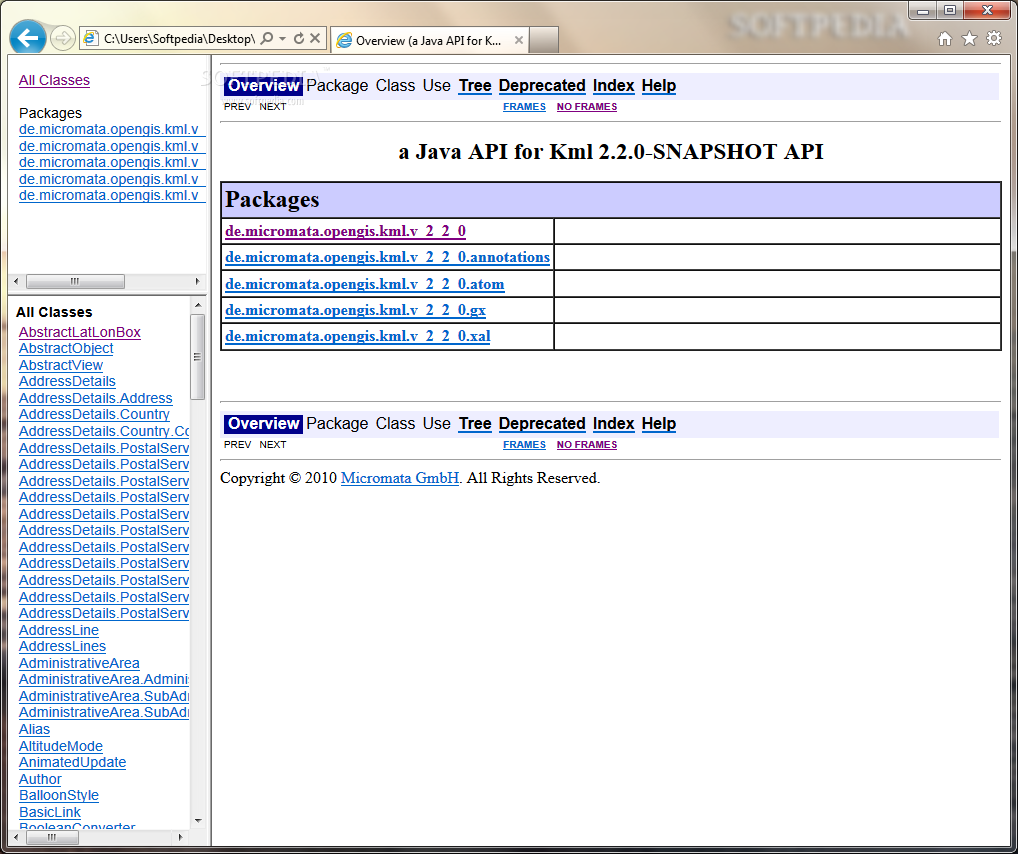Open browser Home page icon

(945, 39)
